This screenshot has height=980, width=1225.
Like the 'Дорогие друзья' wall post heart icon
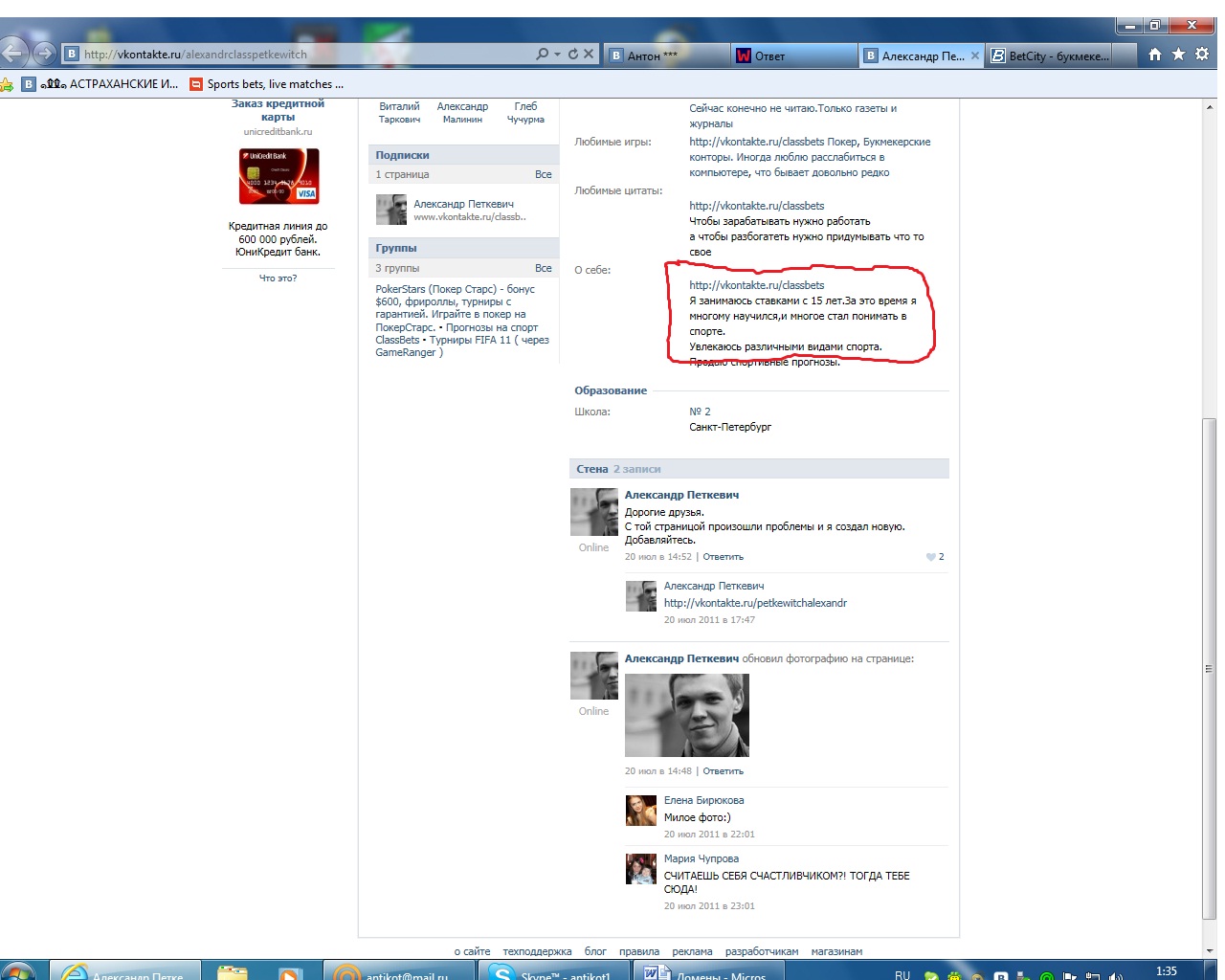[x=931, y=557]
